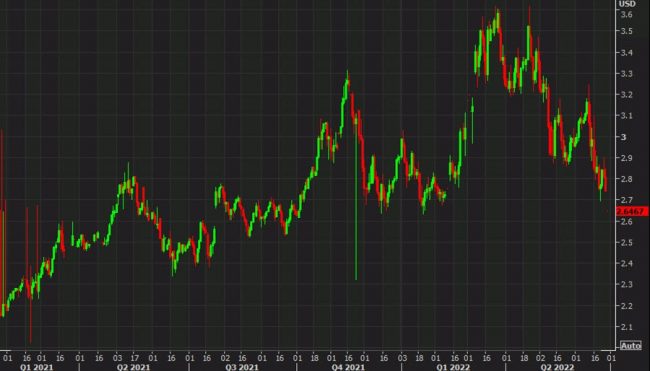Click the USD currency label
This screenshot has width=650, height=371.
pyautogui.click(x=627, y=4)
